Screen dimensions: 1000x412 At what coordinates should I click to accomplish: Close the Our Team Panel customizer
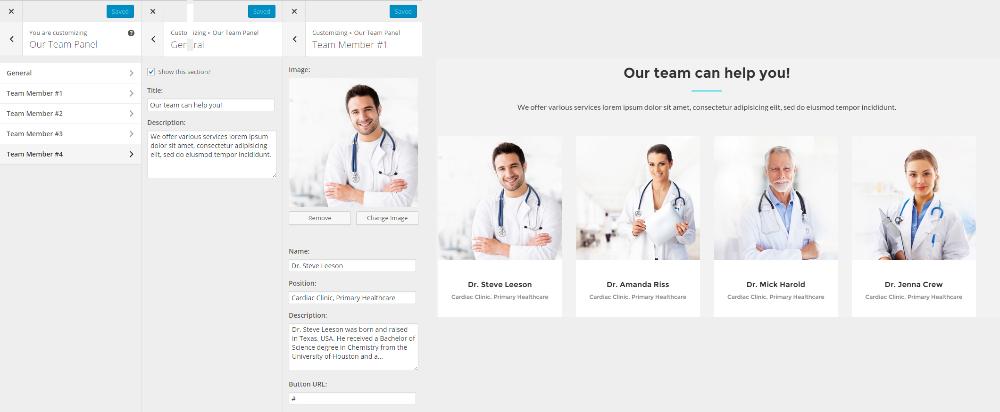tap(11, 11)
